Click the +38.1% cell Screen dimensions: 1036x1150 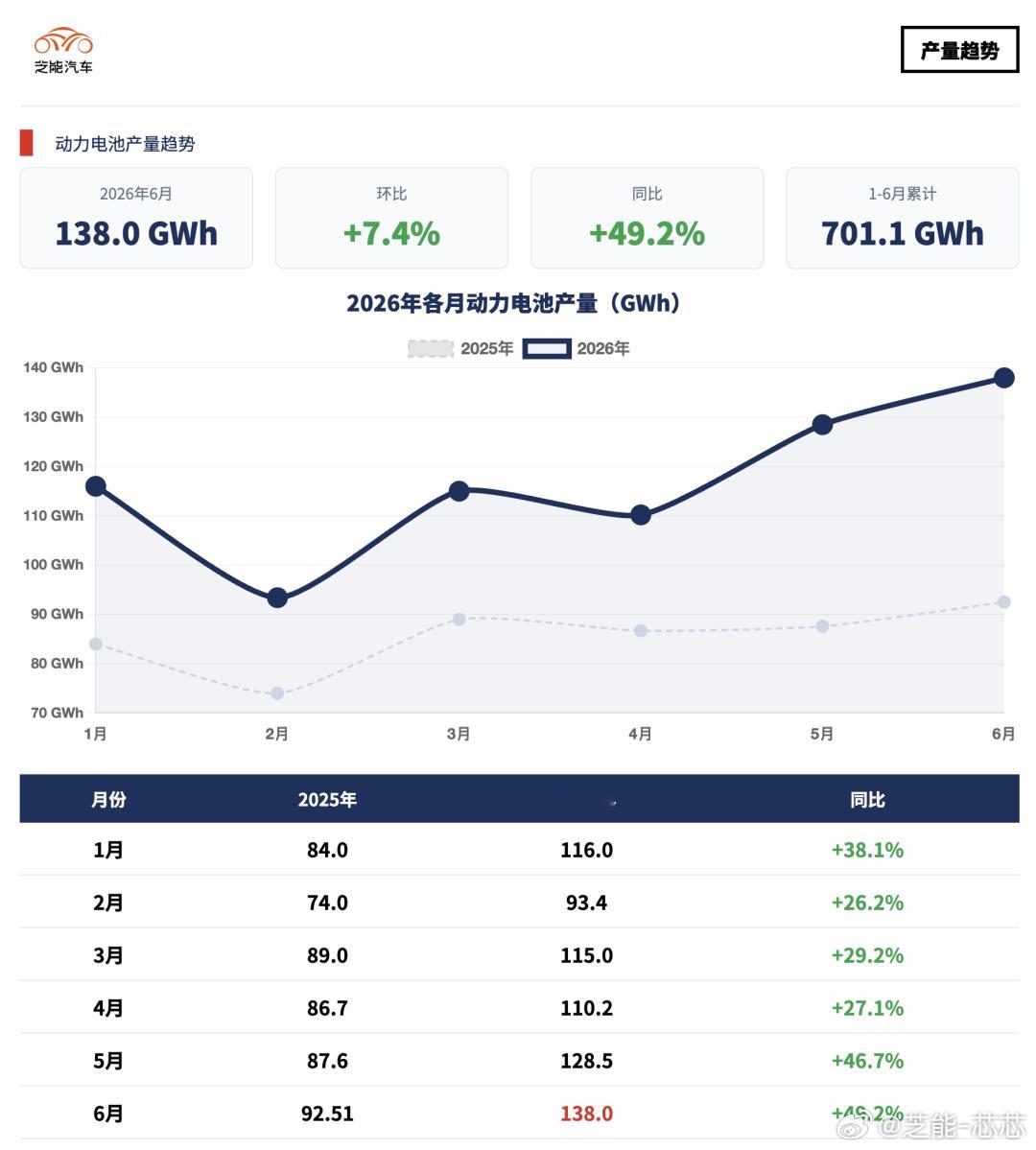click(x=867, y=850)
